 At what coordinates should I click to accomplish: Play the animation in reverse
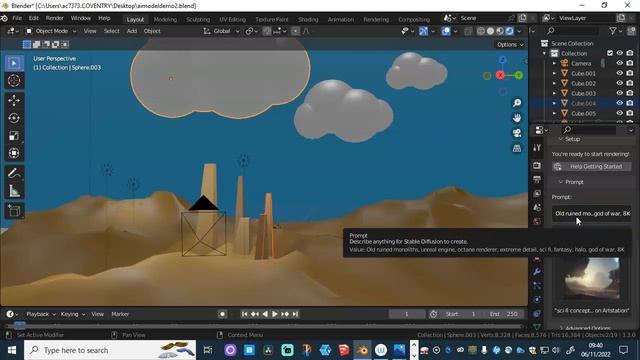click(x=265, y=314)
